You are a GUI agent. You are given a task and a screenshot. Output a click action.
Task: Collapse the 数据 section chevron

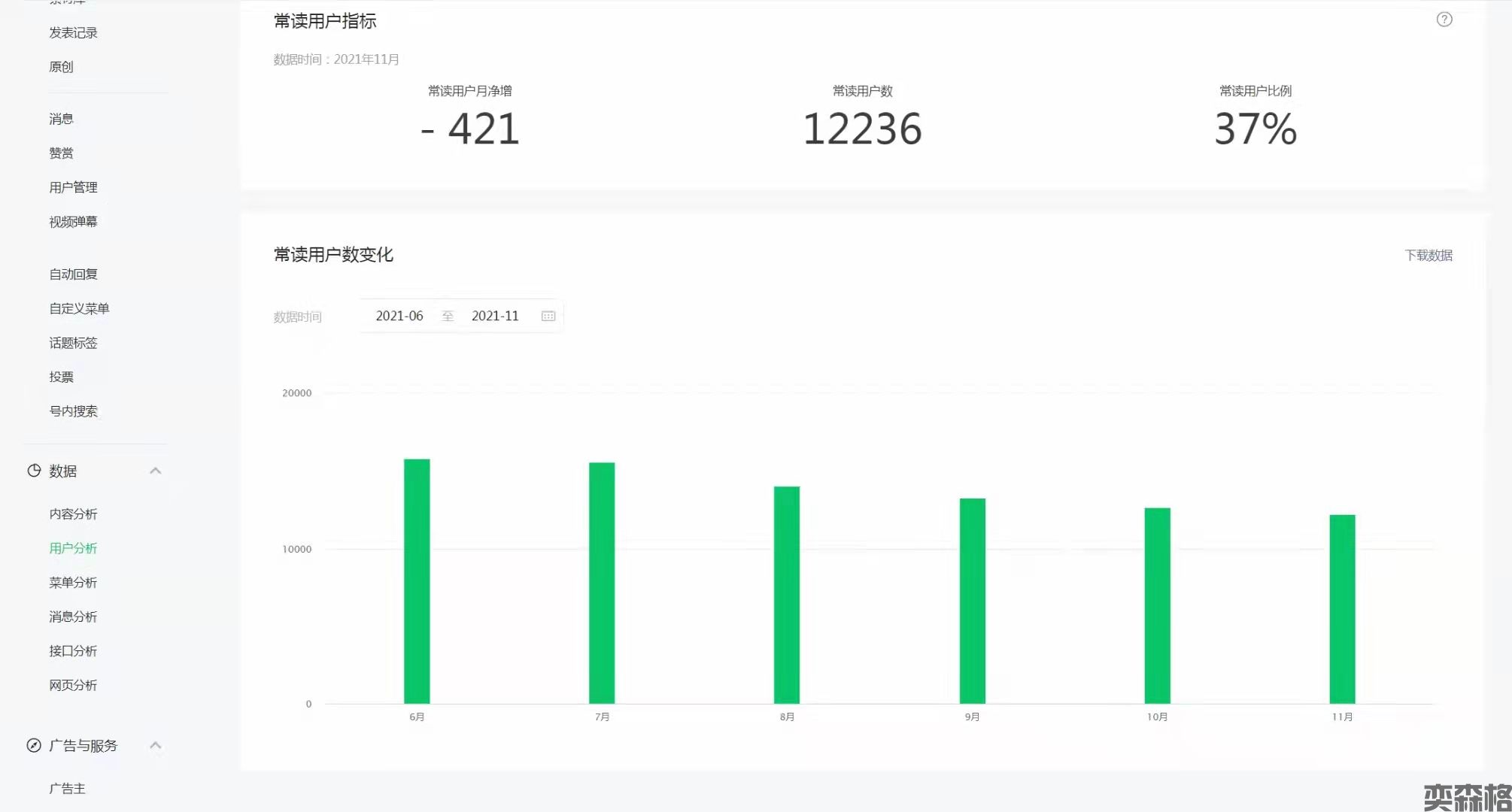[156, 471]
